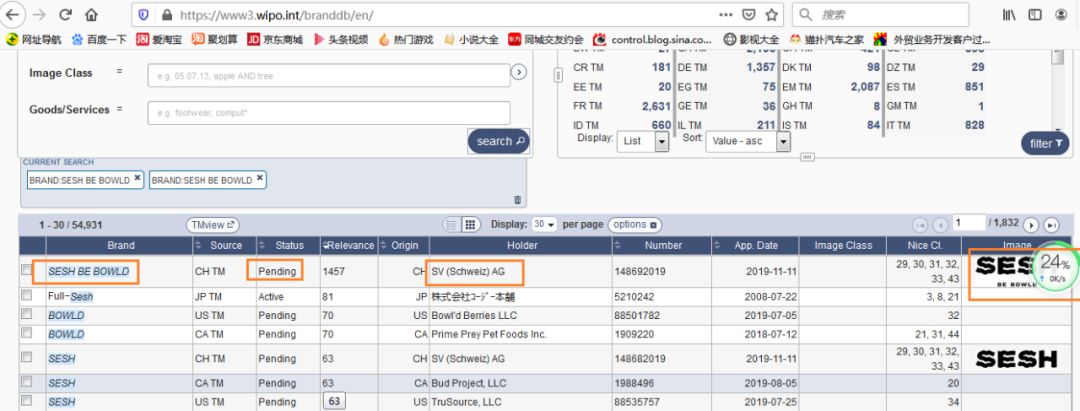Click the filter panel collapse handle
Viewport: 1080px width, 411px height.
[559, 76]
